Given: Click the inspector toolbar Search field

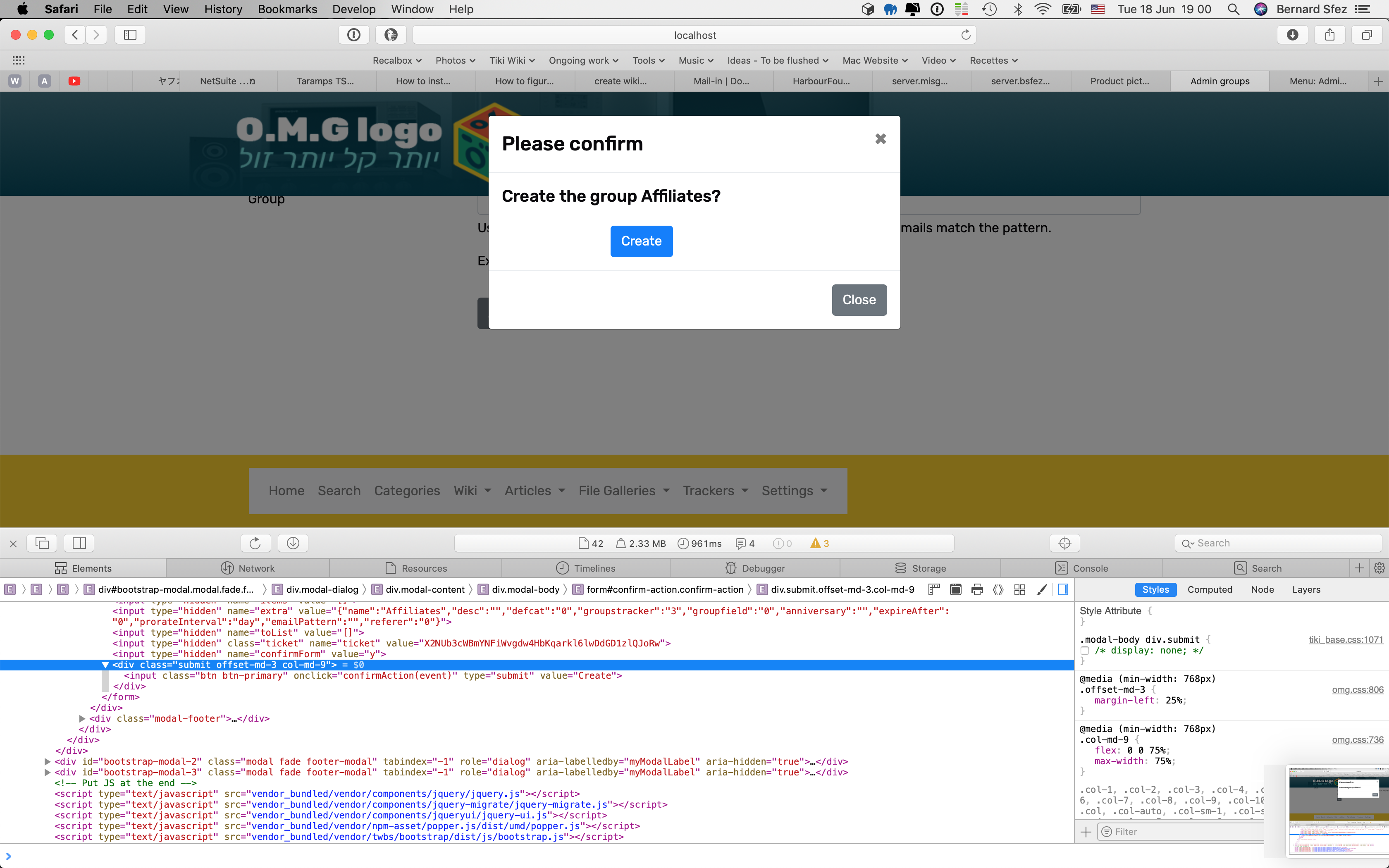Looking at the screenshot, I should 1279,543.
